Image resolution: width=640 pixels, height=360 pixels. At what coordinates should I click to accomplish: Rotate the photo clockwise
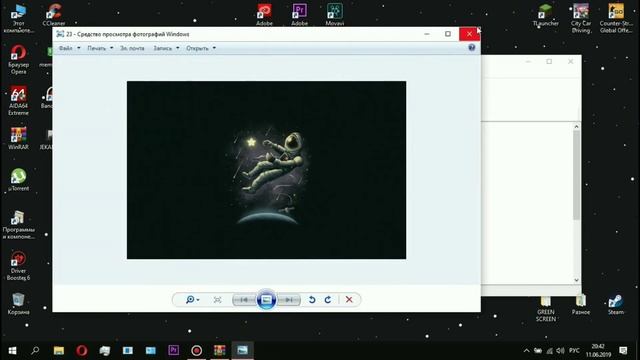328,300
